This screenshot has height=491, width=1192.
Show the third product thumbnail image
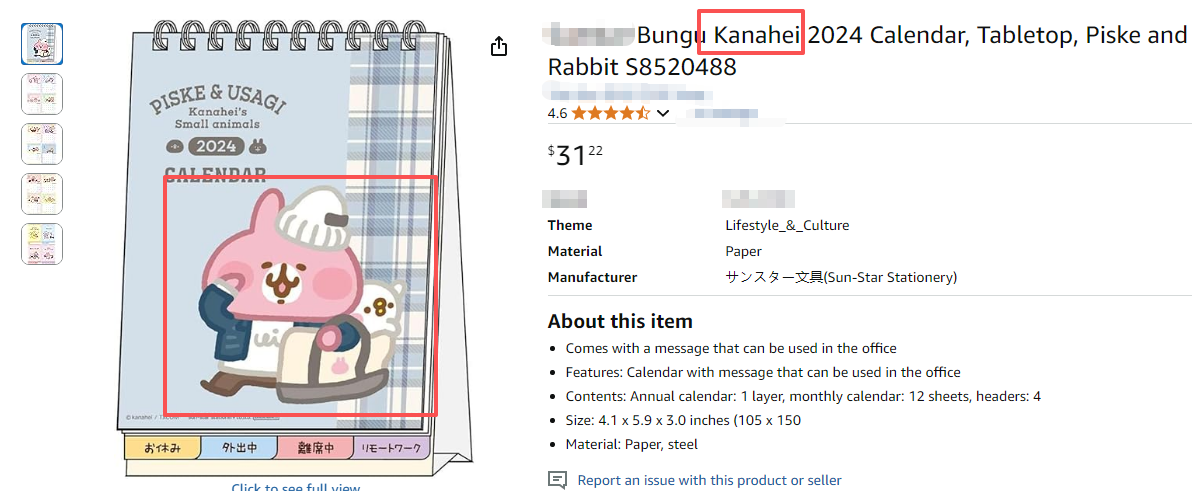(42, 144)
